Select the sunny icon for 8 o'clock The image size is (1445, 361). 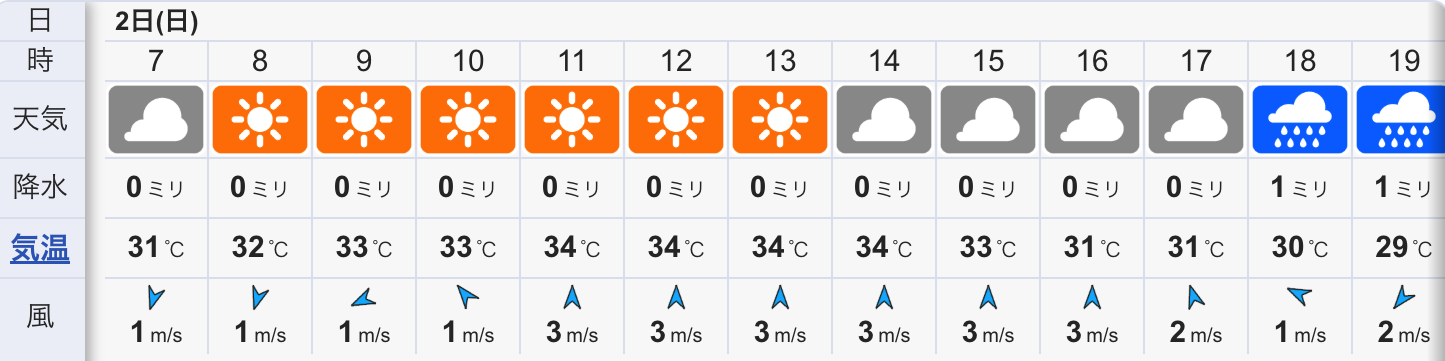260,120
